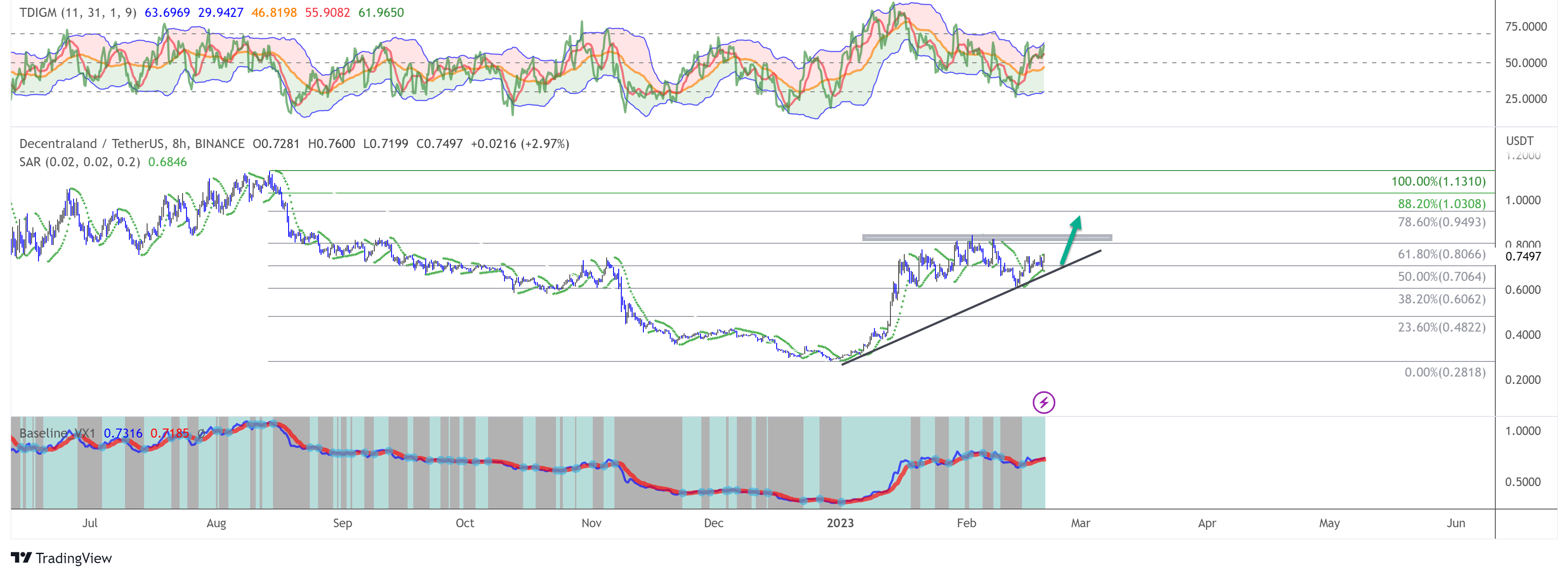Select the 50.00%(0.7064) Fibonacci level label

click(1441, 277)
